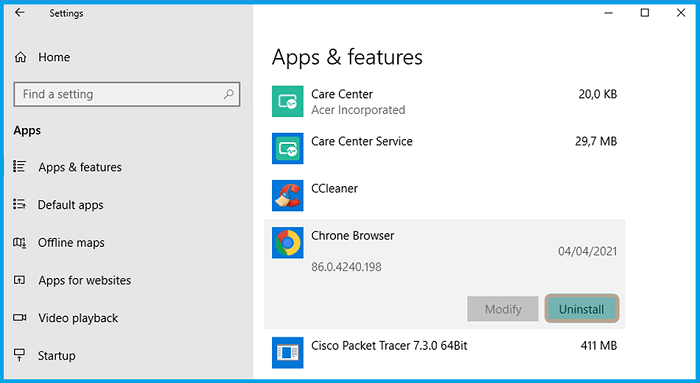The width and height of the screenshot is (700, 383).
Task: Open the Home icon in sidebar
Action: tap(21, 57)
